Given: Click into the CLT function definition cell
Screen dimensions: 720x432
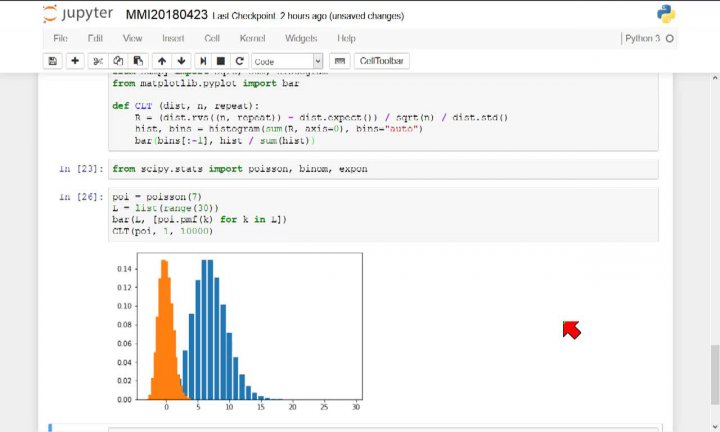Looking at the screenshot, I should 383,112.
